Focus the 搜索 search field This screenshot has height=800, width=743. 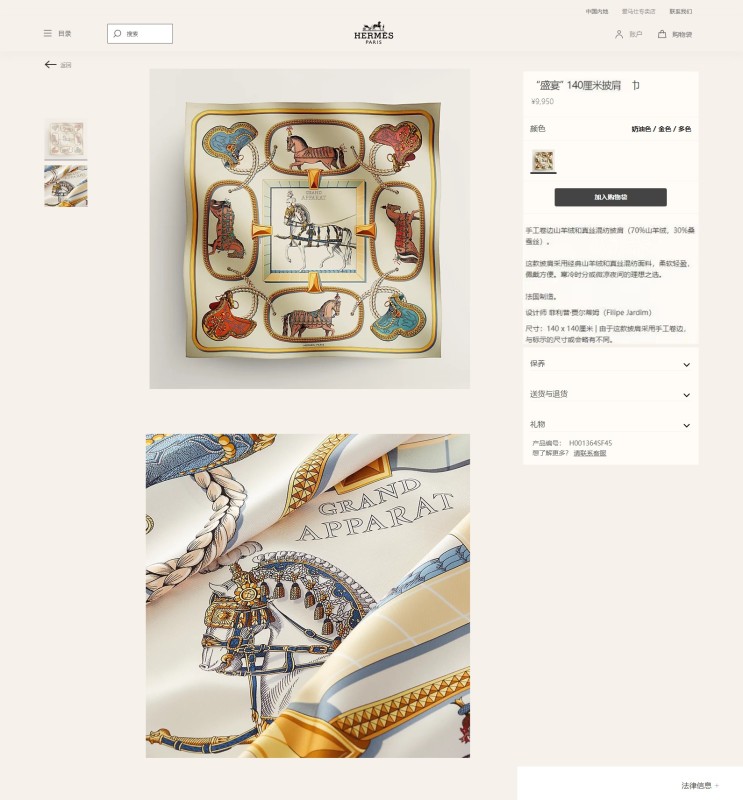(x=140, y=34)
